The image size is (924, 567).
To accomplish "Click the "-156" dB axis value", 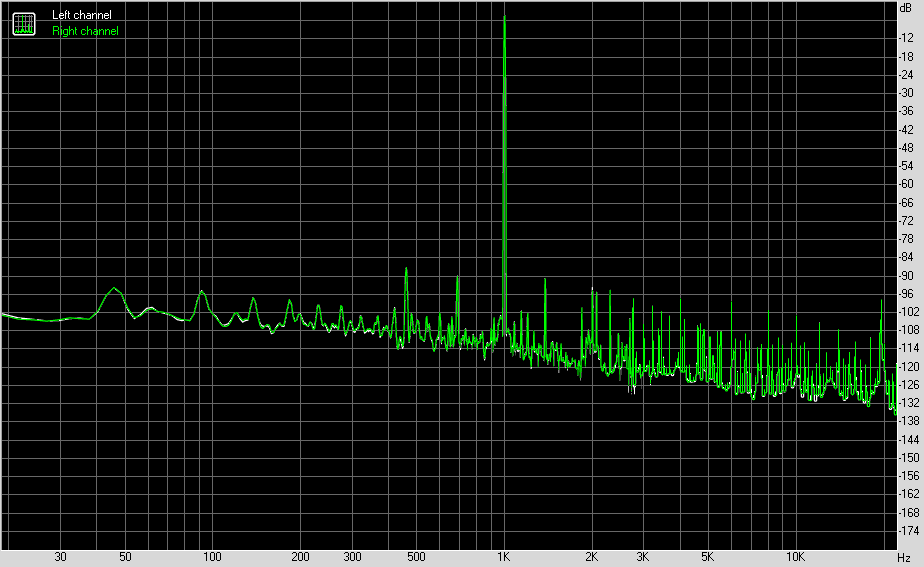I will 908,476.
